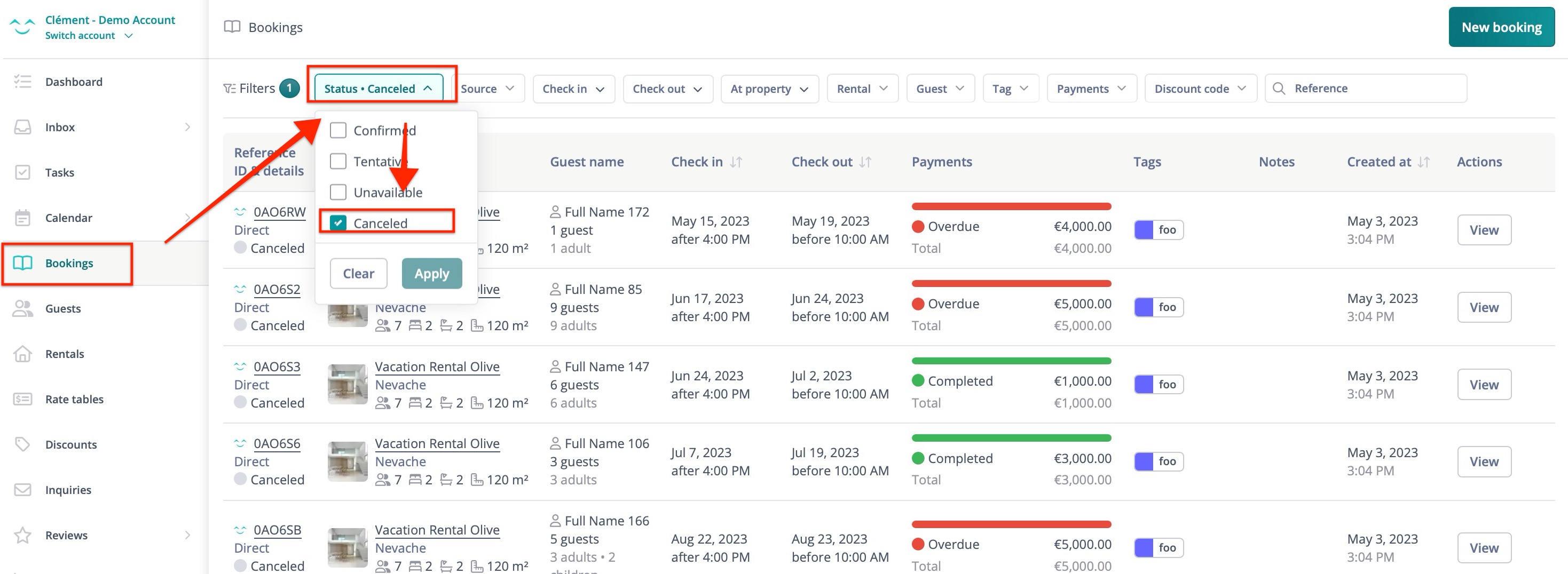Viewport: 1568px width, 574px height.
Task: Enable the Confirmed status checkbox
Action: pyautogui.click(x=338, y=131)
